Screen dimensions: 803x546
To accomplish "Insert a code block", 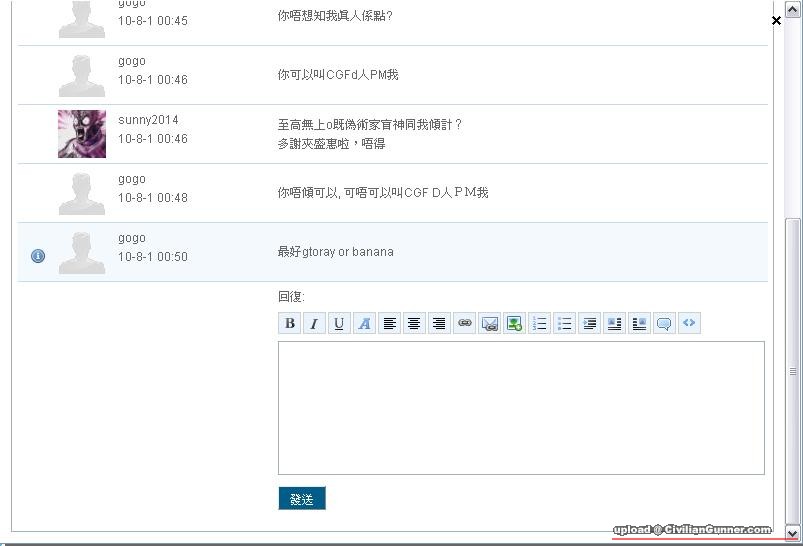I will pyautogui.click(x=689, y=323).
